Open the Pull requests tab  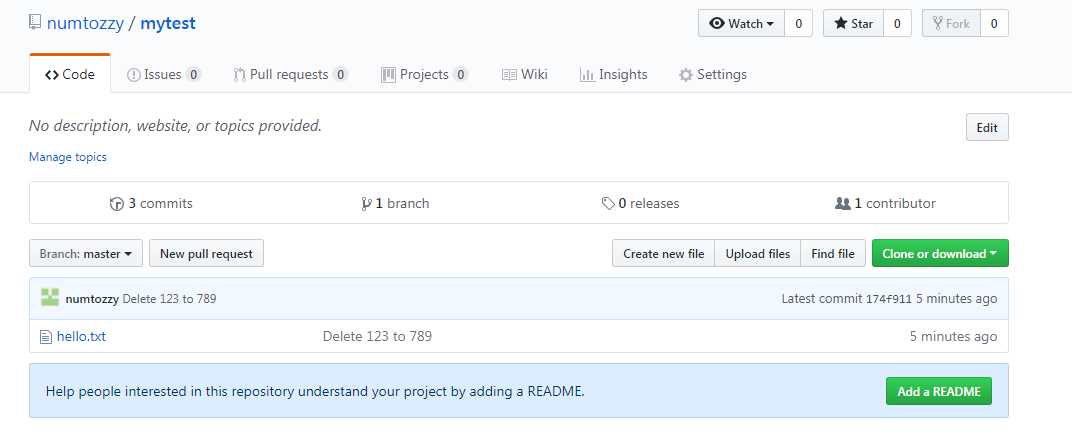coord(291,75)
